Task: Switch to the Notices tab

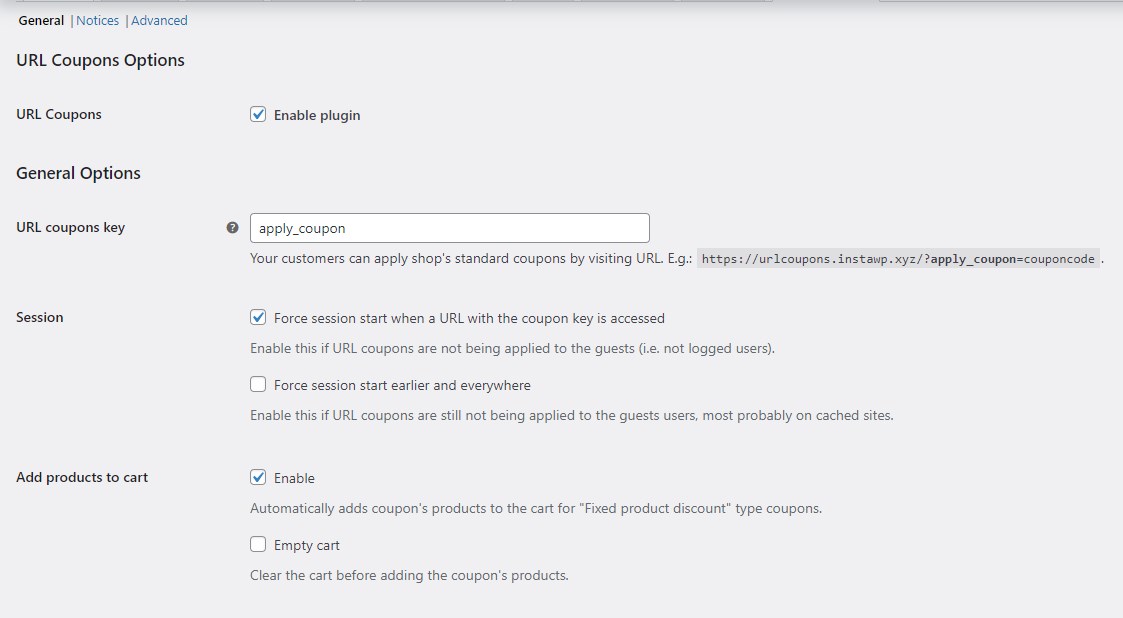Action: [97, 20]
